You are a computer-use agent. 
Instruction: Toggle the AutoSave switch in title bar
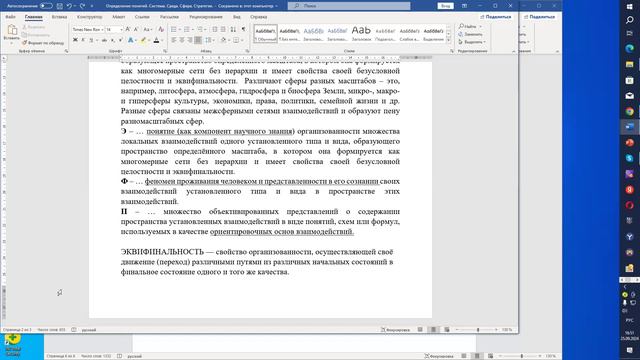pos(46,6)
